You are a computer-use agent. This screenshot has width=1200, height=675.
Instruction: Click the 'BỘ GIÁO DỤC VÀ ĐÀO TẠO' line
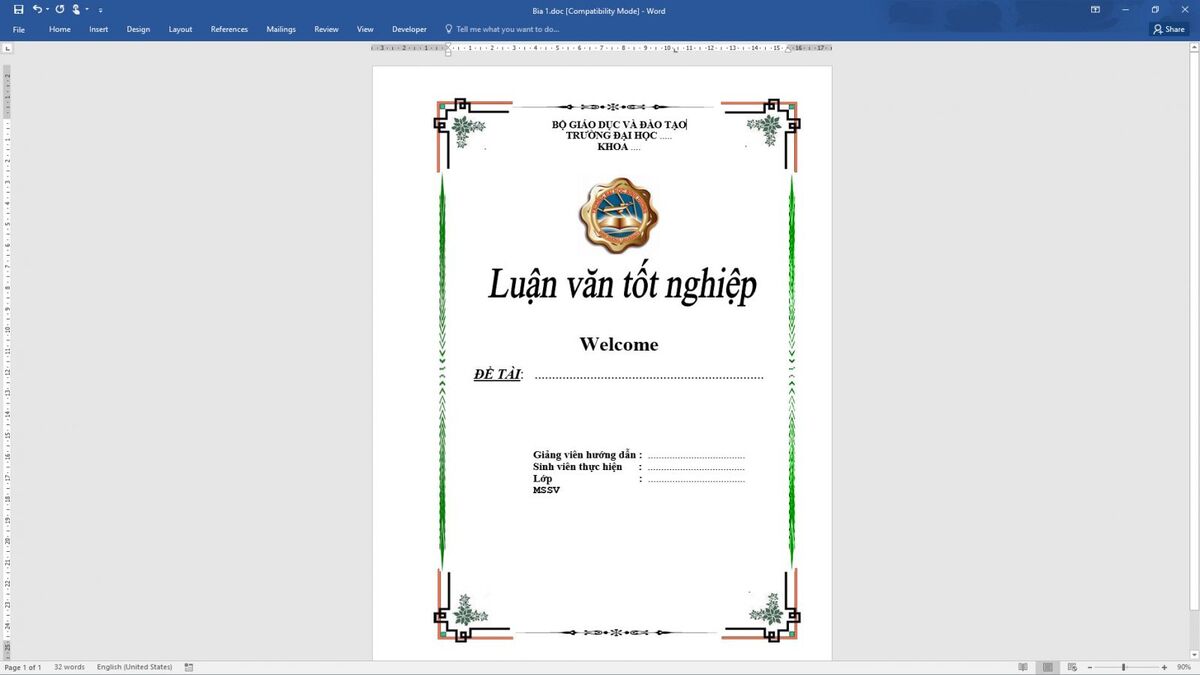coord(619,124)
